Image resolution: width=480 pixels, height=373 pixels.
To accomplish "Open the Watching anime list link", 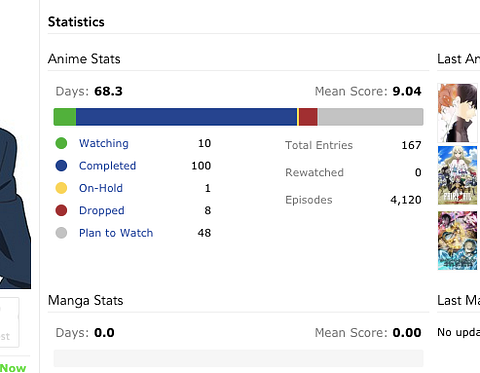I will coord(104,143).
